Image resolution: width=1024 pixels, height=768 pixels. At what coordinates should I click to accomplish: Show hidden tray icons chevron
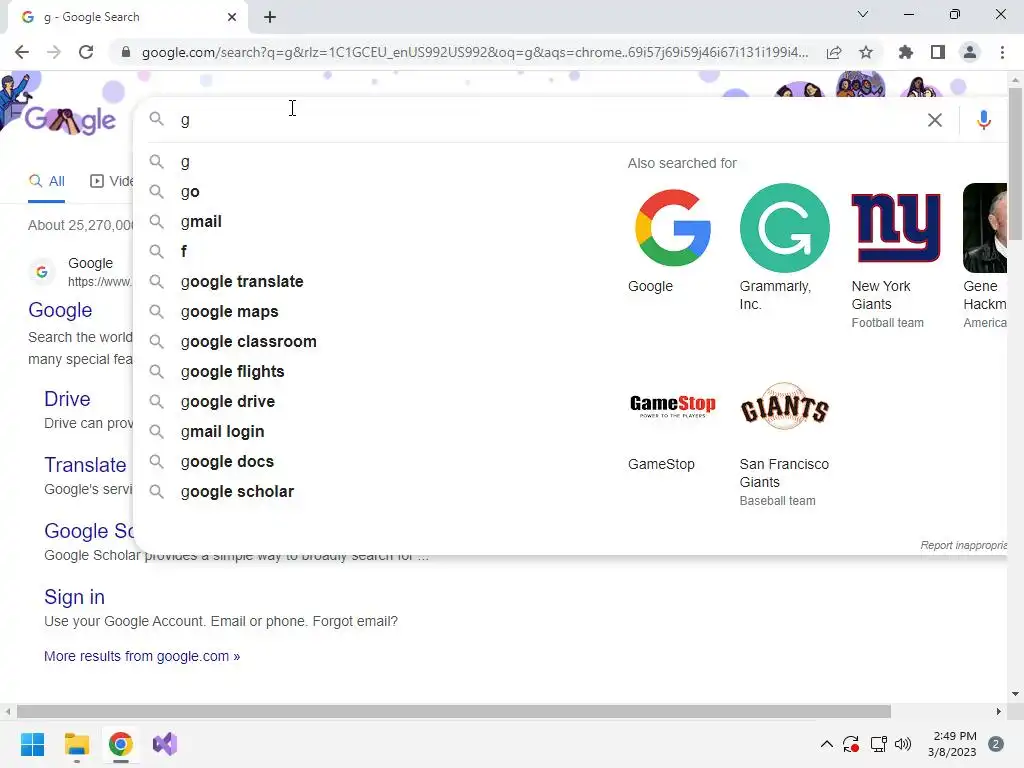point(826,744)
